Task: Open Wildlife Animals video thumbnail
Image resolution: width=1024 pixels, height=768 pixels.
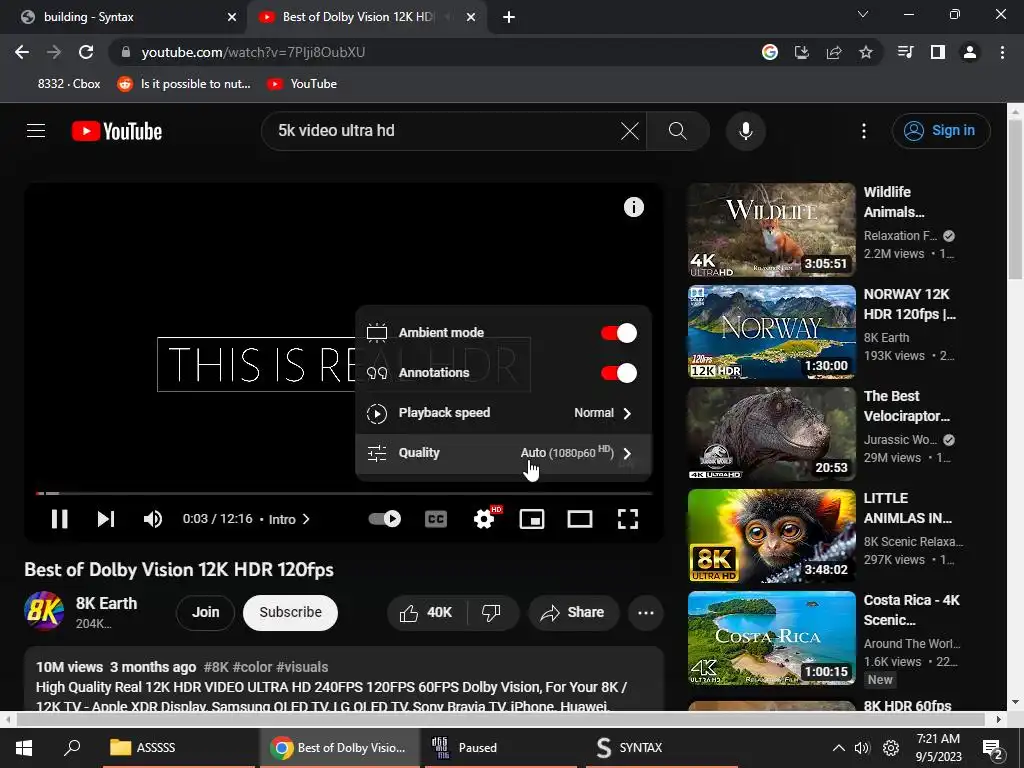Action: pos(771,230)
